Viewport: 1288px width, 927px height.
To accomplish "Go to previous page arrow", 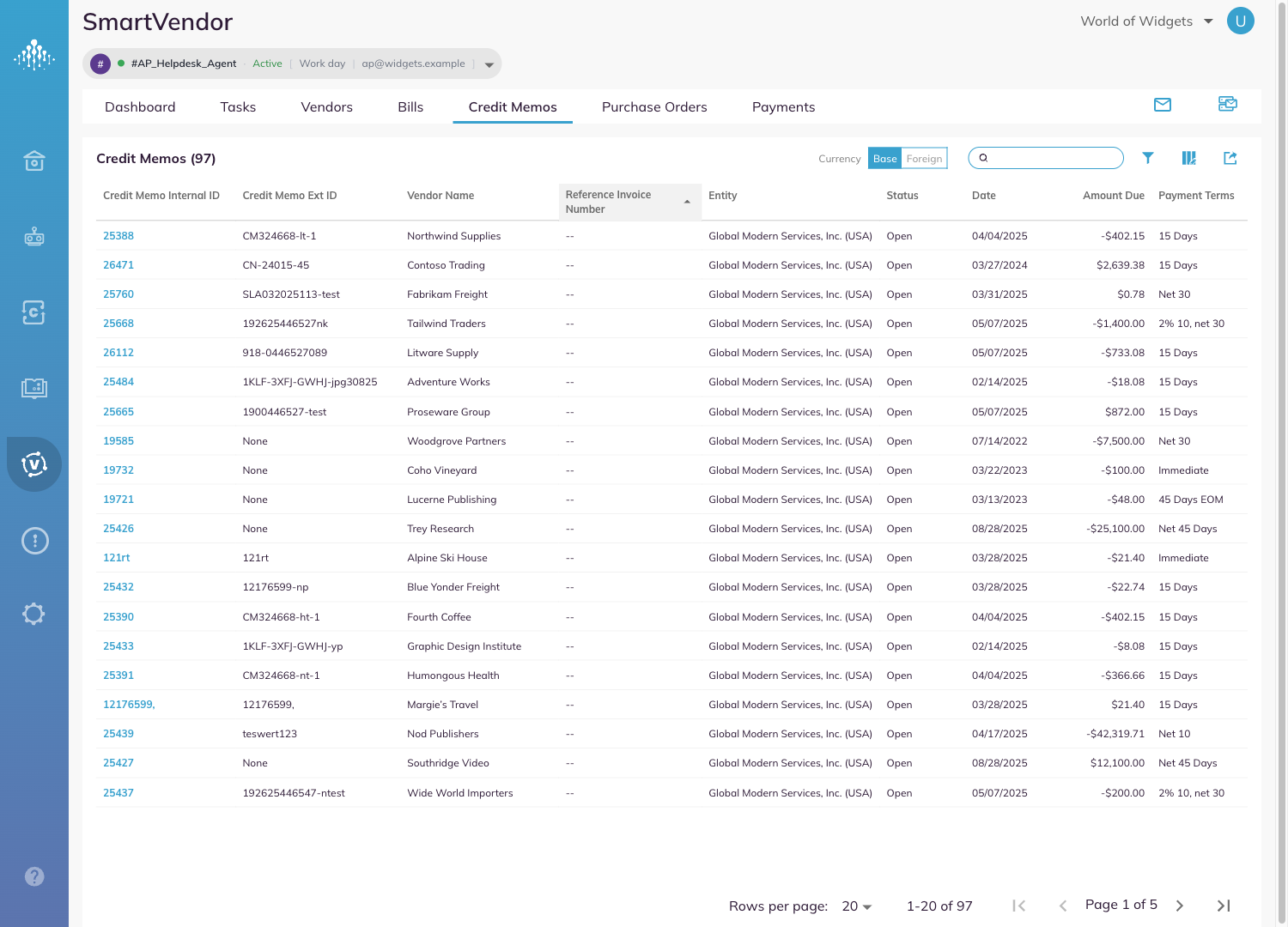I will (1063, 906).
